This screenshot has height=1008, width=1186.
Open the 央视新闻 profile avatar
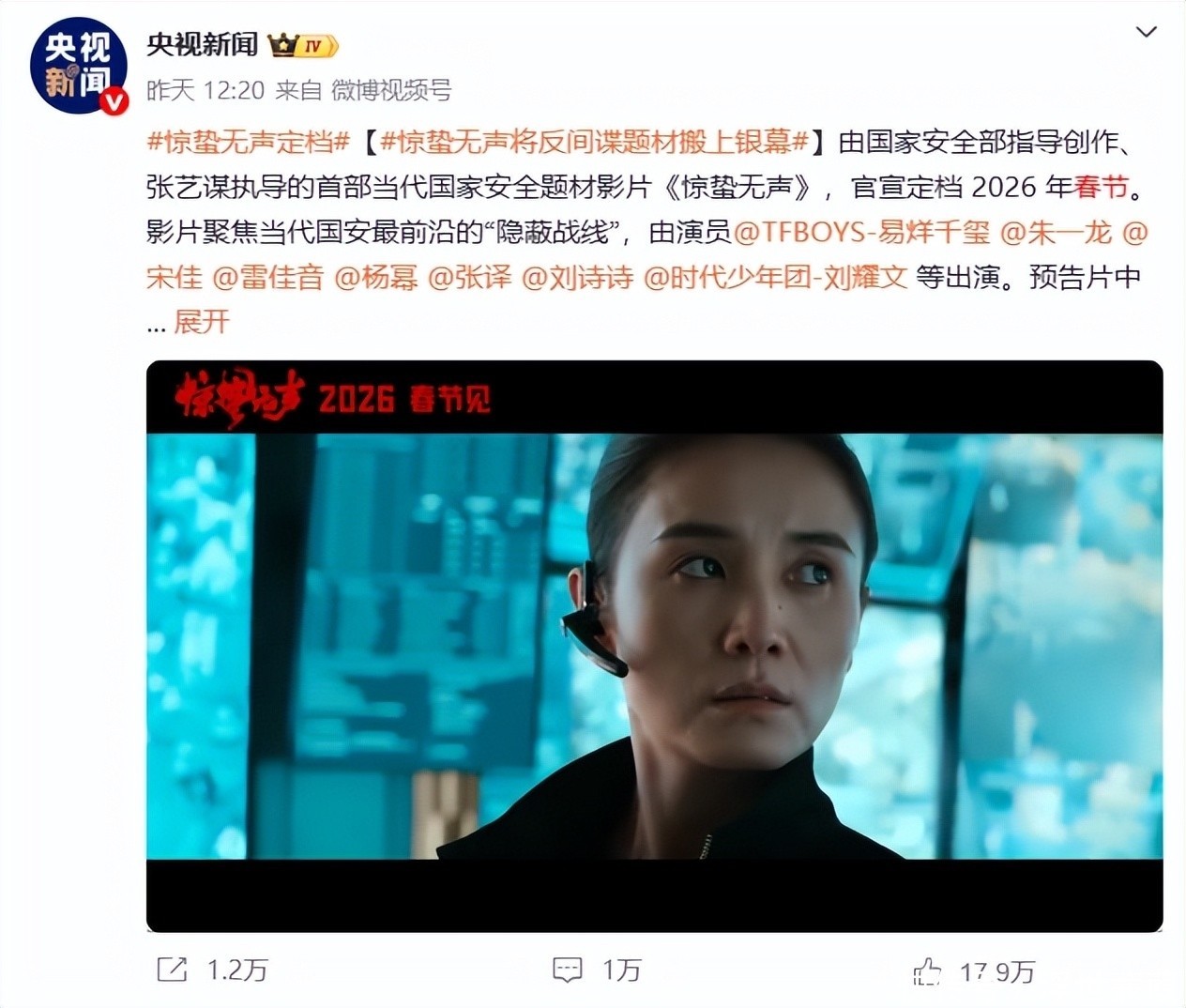[76, 65]
